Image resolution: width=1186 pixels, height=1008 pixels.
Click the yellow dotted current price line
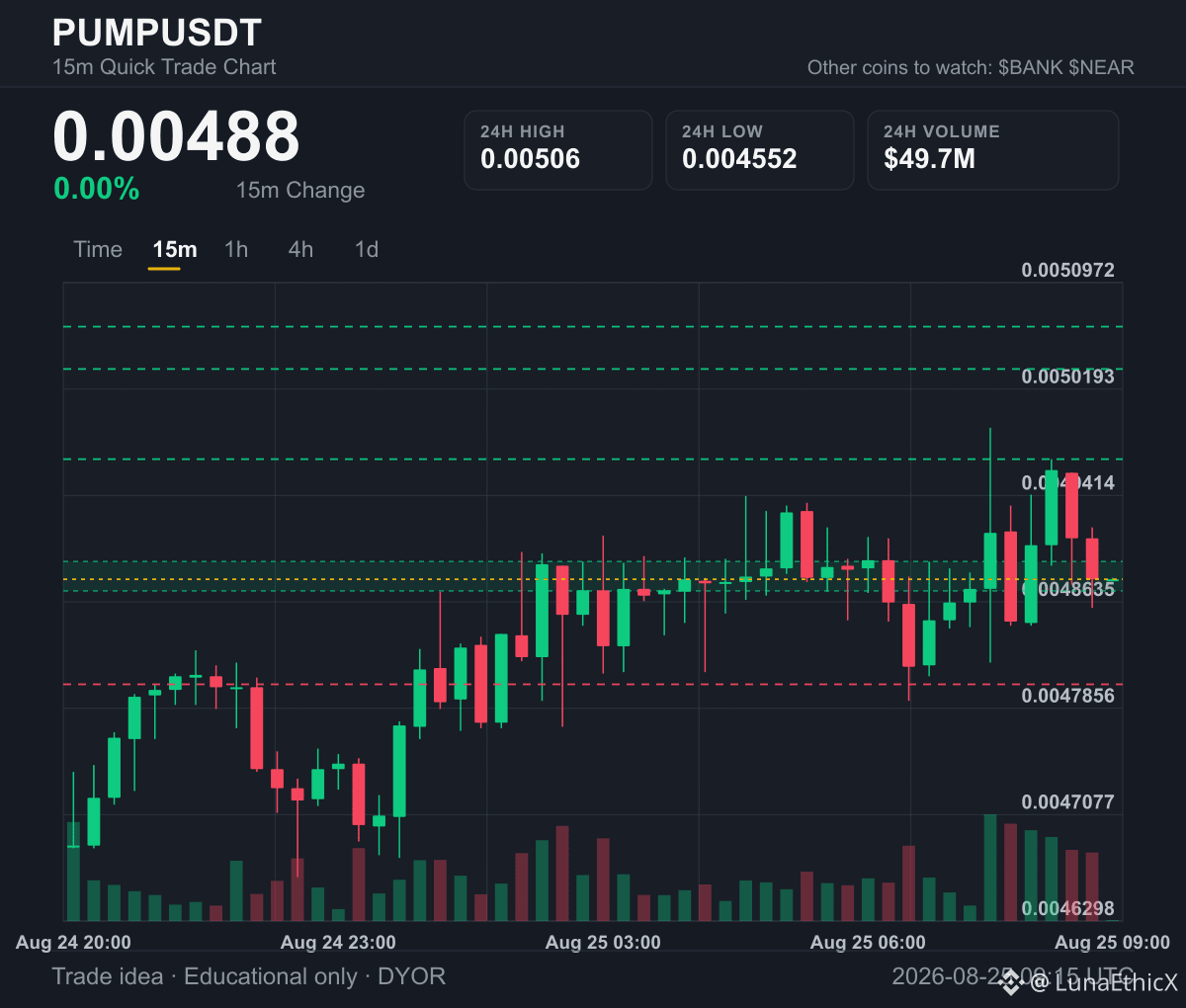pyautogui.click(x=593, y=579)
